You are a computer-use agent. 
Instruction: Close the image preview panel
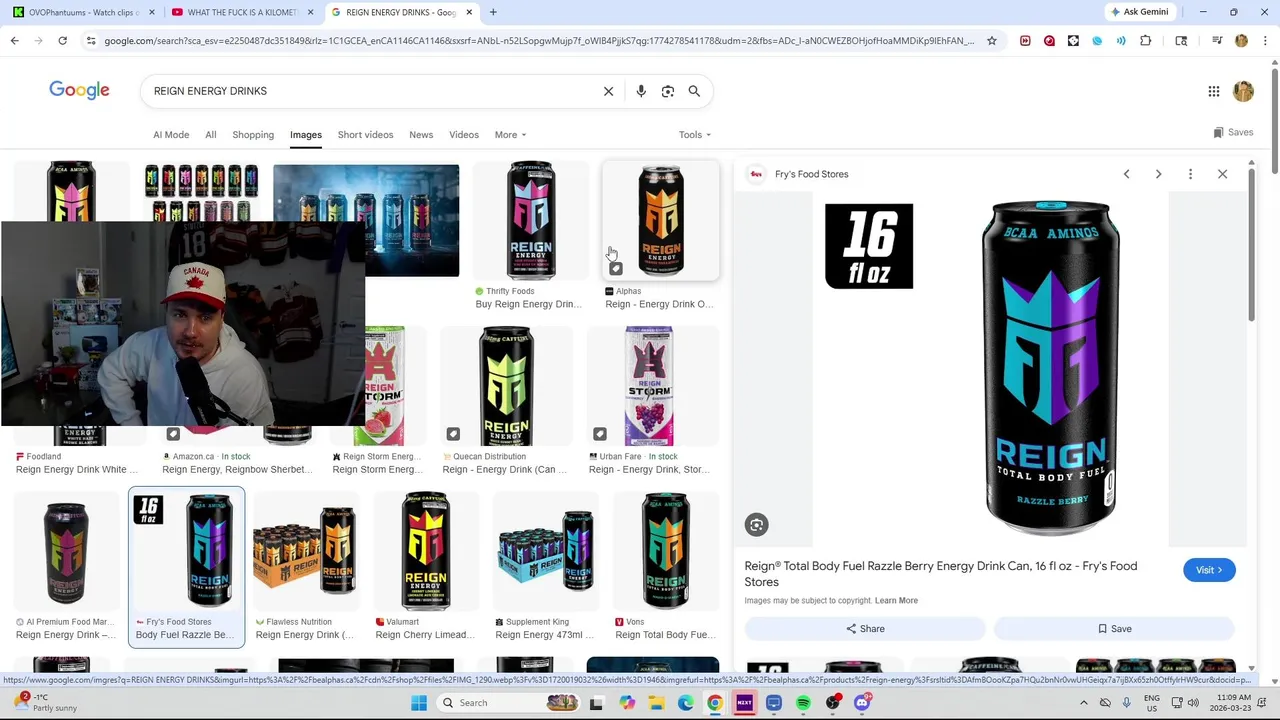pos(1222,174)
